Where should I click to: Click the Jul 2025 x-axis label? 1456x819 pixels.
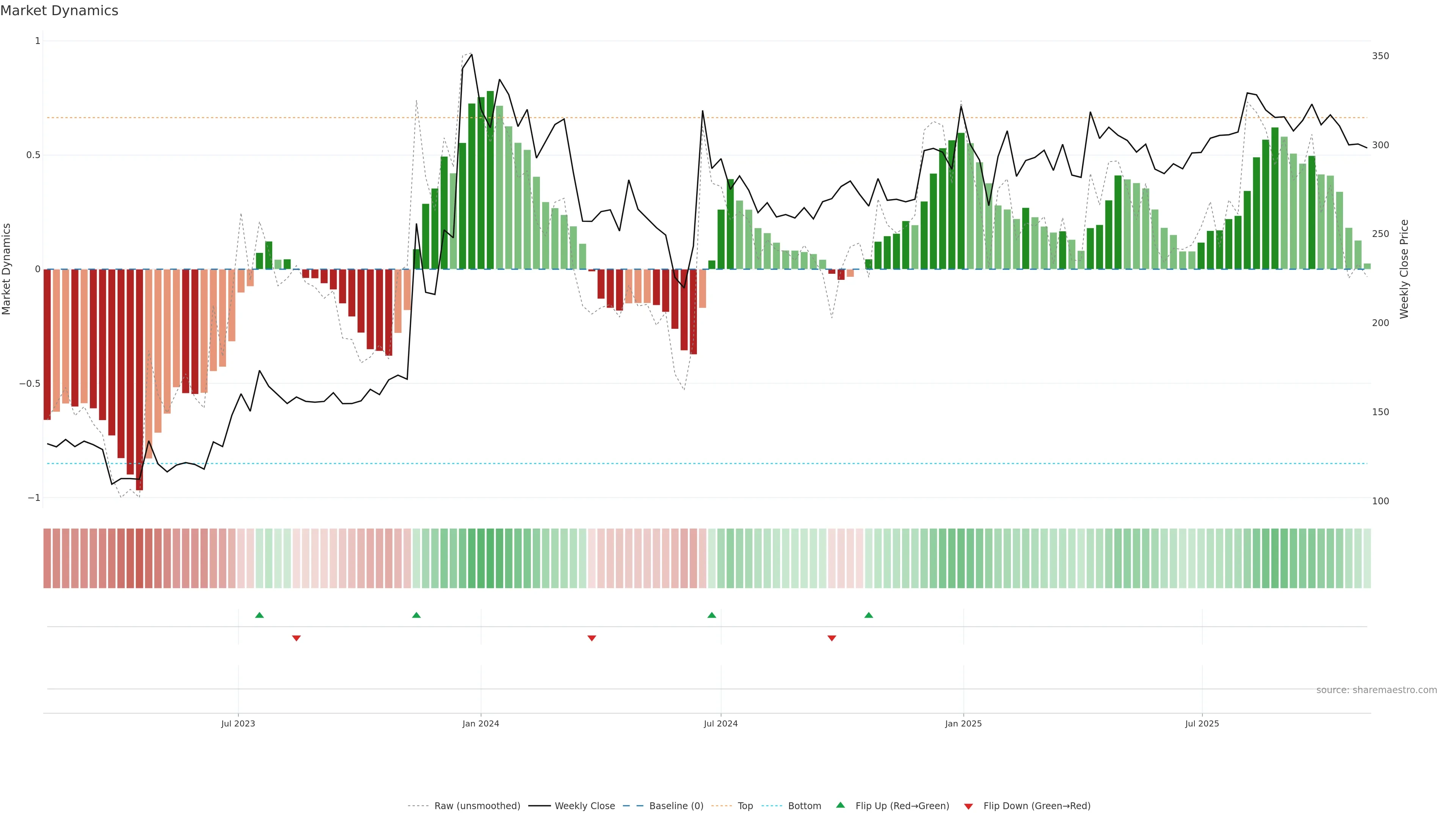[1202, 723]
